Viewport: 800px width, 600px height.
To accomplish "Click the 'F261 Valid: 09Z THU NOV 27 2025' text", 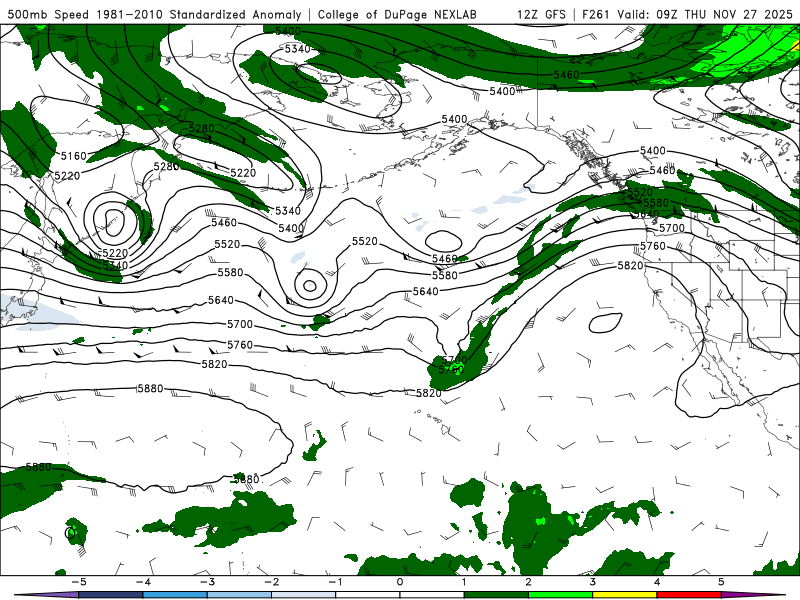I will tap(687, 14).
